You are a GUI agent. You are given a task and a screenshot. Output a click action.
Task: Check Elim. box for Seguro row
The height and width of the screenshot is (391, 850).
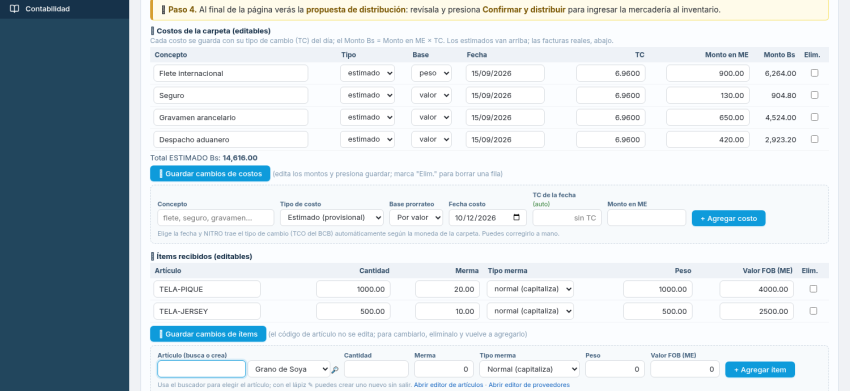point(814,95)
